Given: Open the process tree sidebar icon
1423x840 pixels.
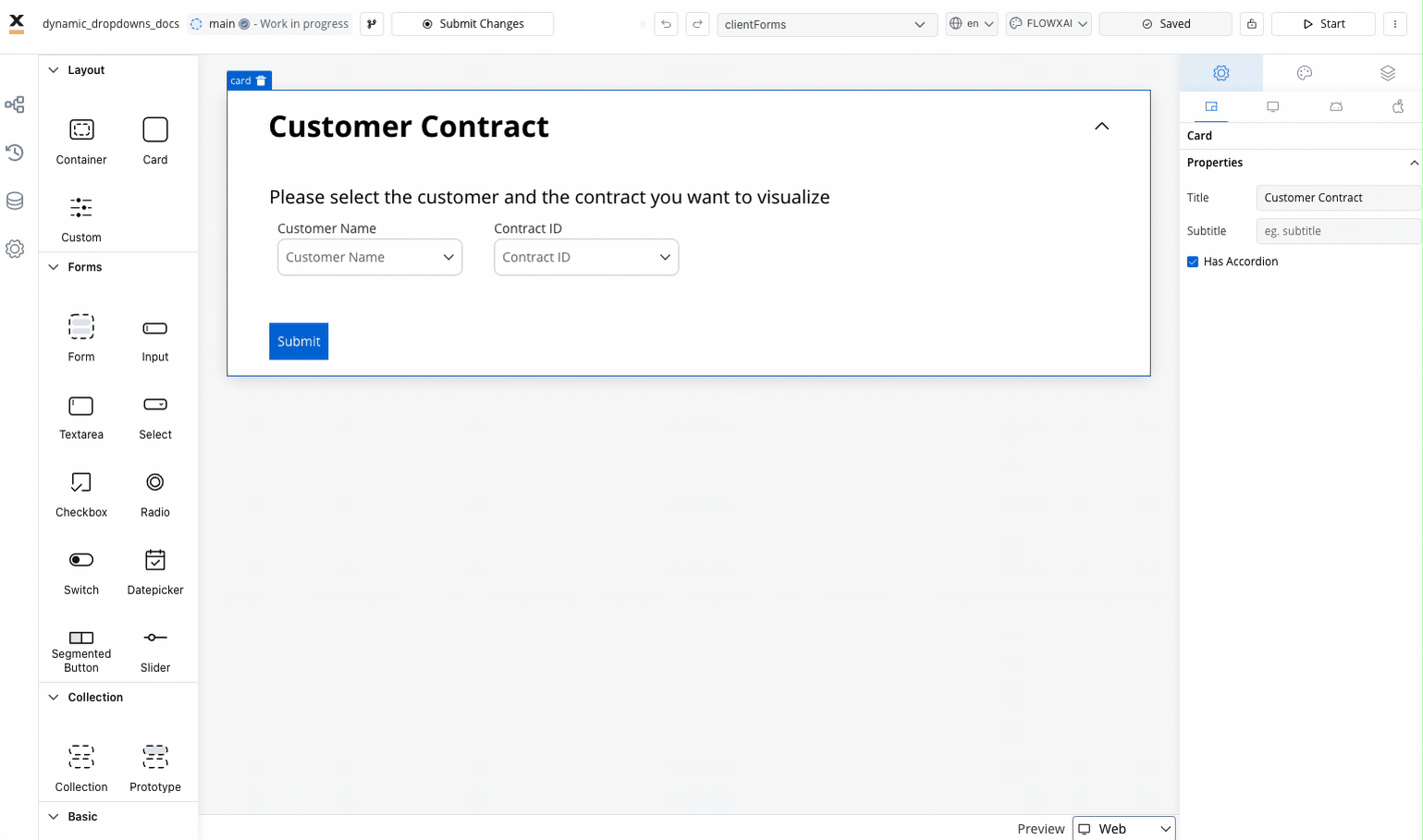Looking at the screenshot, I should tap(15, 104).
